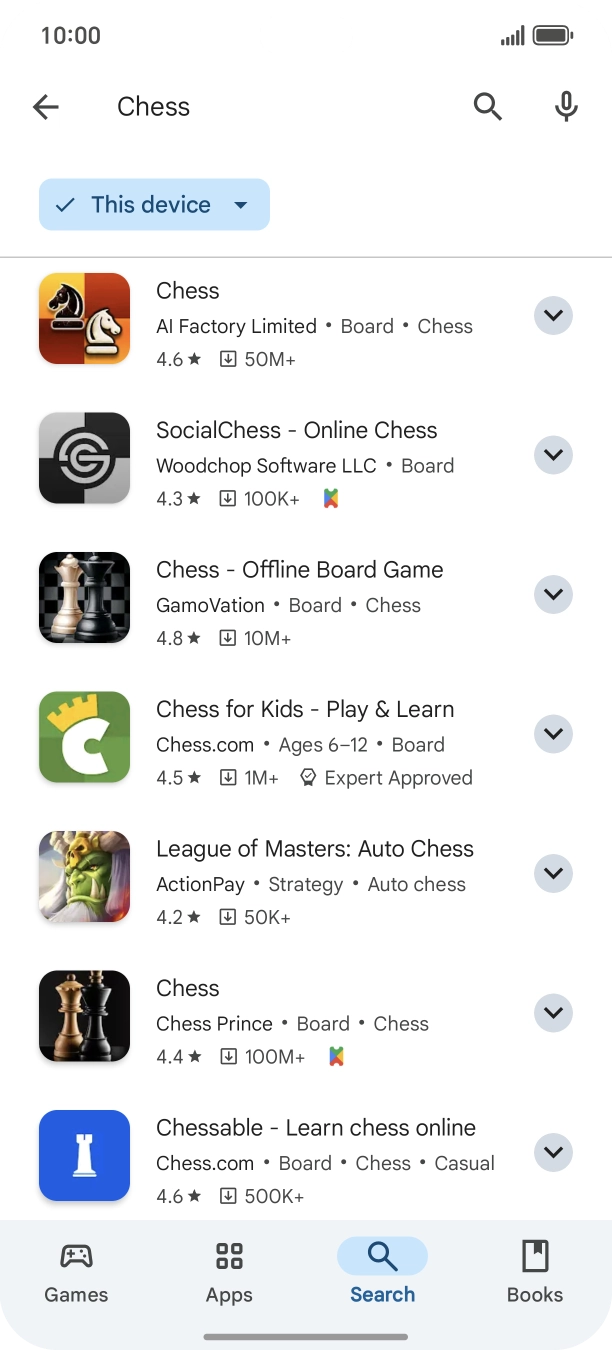Open Chess - Offline Board Game listing

pos(299,570)
